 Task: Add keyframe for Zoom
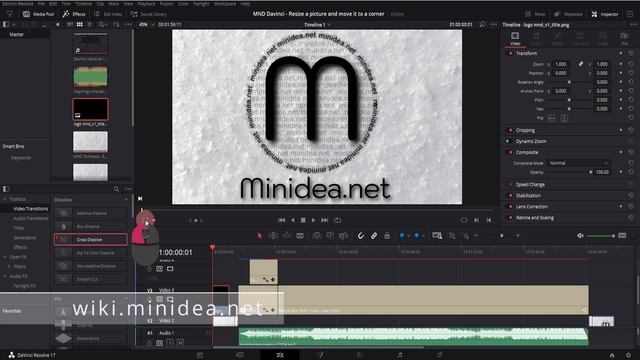(x=621, y=64)
